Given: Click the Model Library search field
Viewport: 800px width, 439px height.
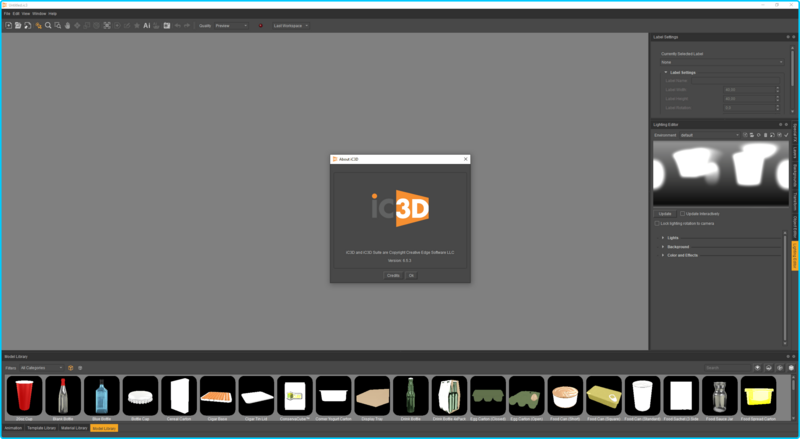Looking at the screenshot, I should (727, 368).
